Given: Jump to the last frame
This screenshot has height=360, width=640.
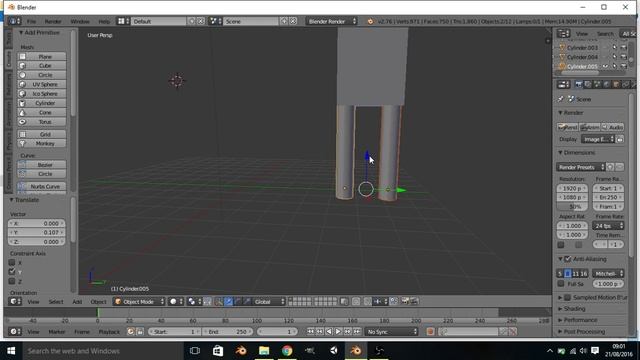Looking at the screenshot, I should click(357, 332).
